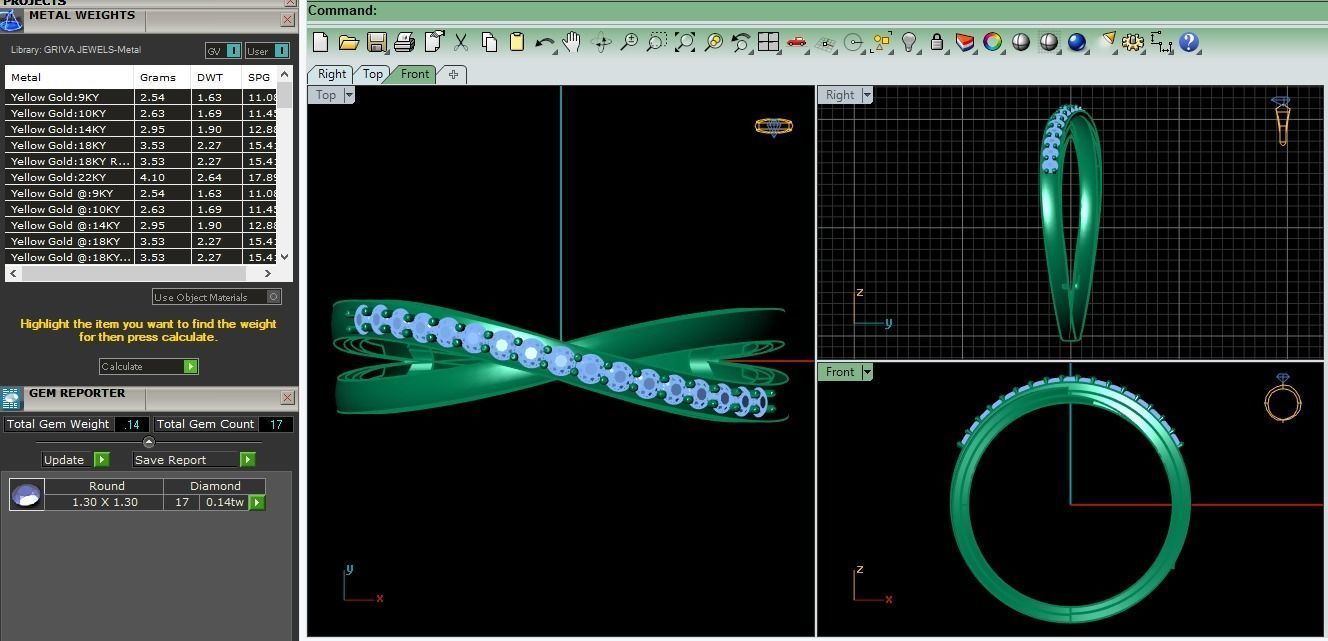Click the Select Objects shapes icon
The height and width of the screenshot is (641, 1328).
(x=881, y=42)
